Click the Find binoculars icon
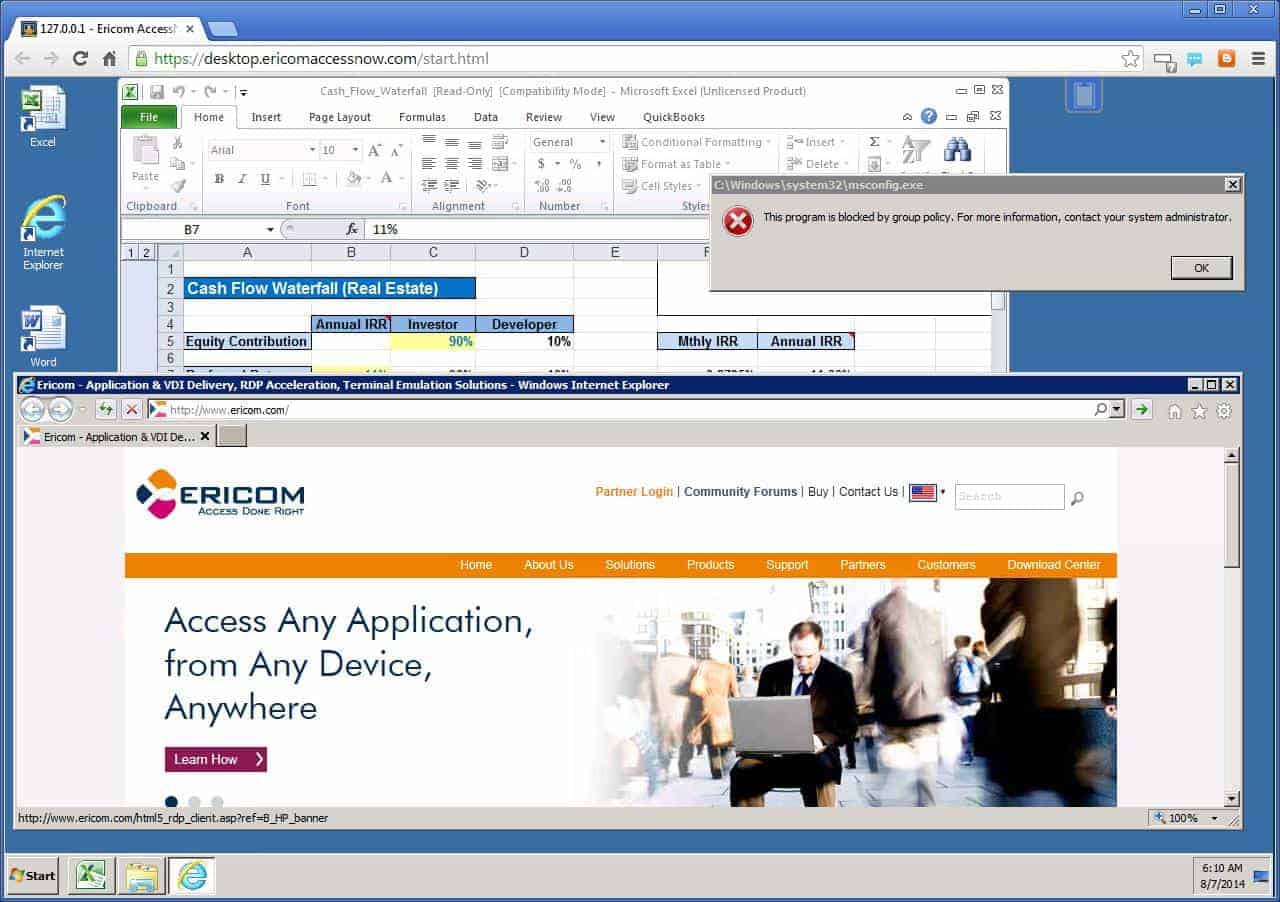Viewport: 1280px width, 902px height. [957, 151]
